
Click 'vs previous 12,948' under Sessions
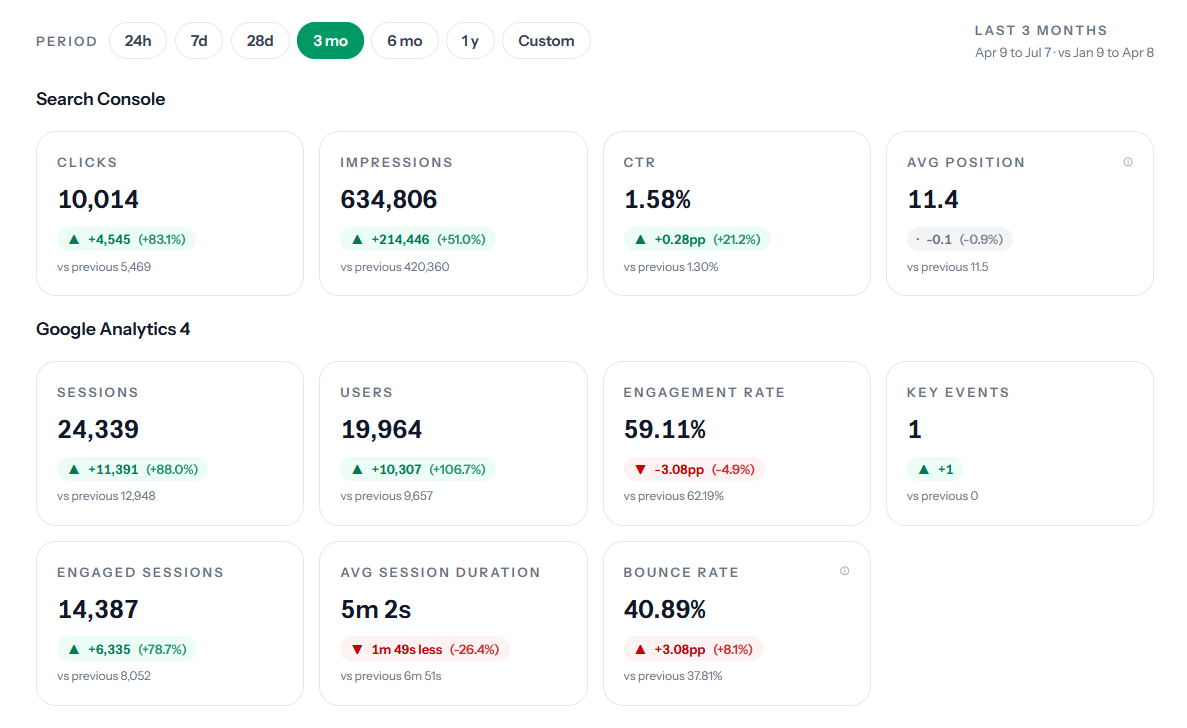point(106,496)
